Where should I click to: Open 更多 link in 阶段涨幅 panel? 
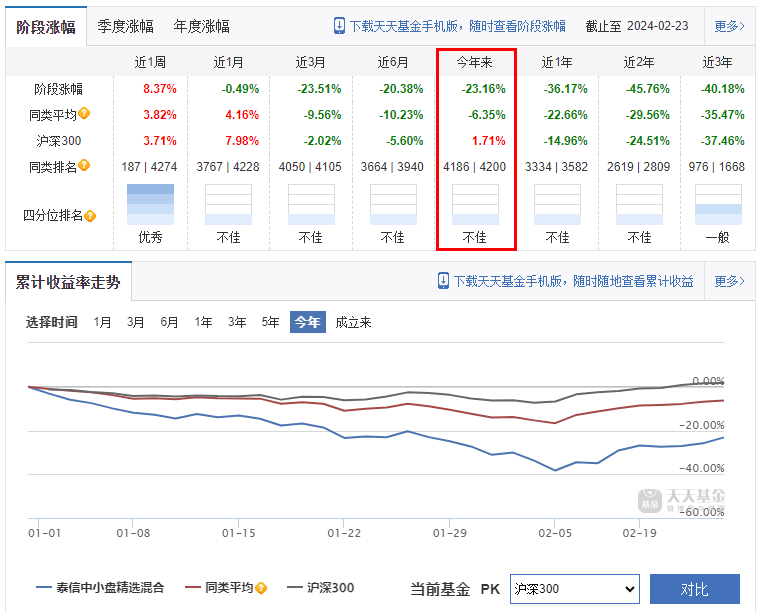pyautogui.click(x=729, y=26)
